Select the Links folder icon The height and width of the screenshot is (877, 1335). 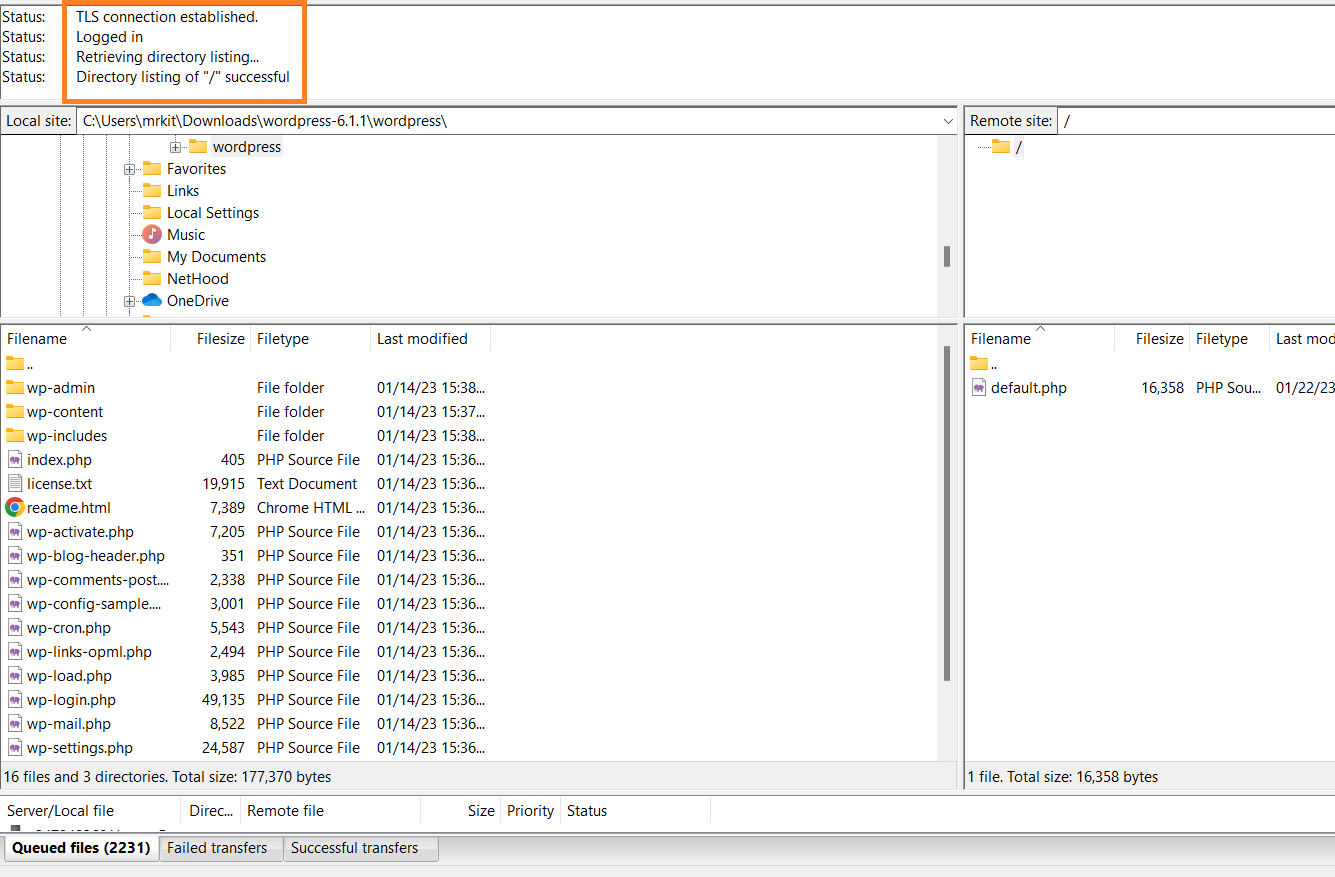point(152,191)
